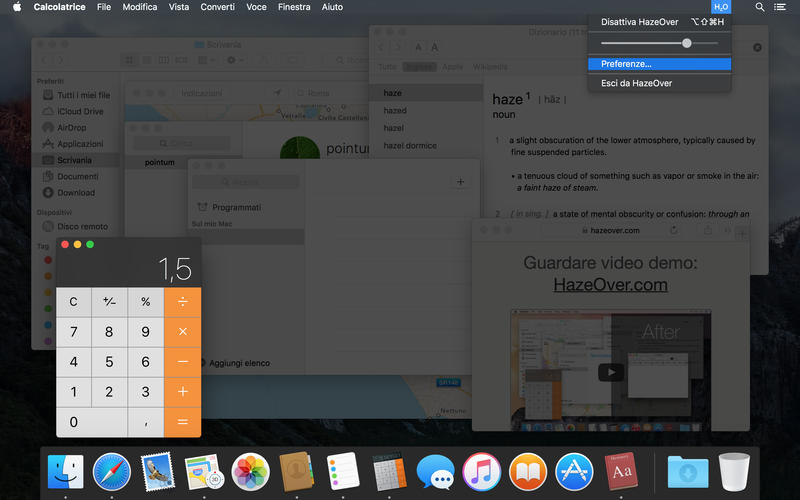This screenshot has width=800, height=500.
Task: Open Reminders icon in the Dock
Action: tap(343, 472)
